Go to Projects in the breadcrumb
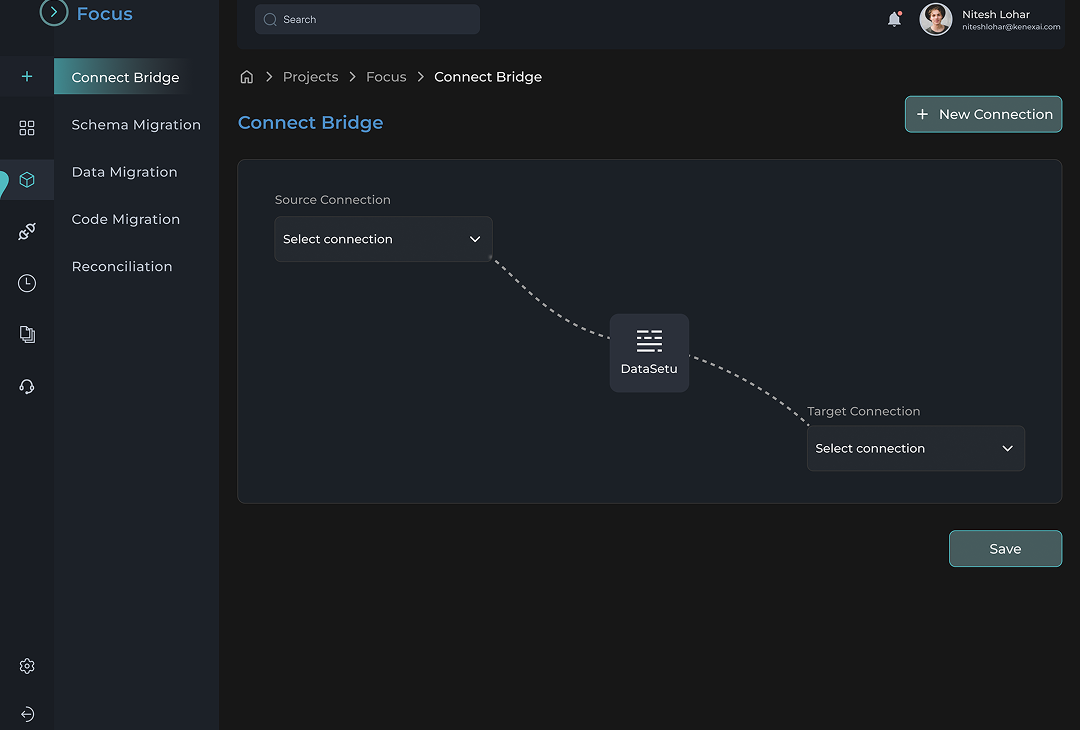Image resolution: width=1080 pixels, height=730 pixels. point(311,77)
